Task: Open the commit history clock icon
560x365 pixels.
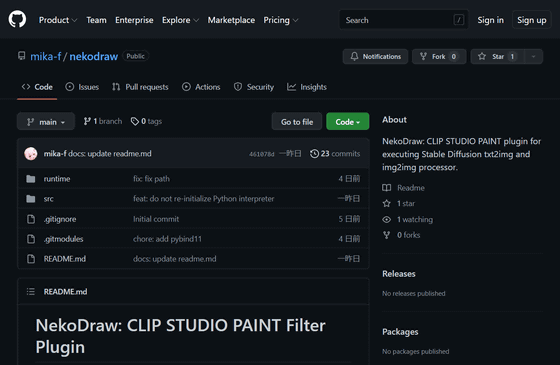Action: [314, 154]
